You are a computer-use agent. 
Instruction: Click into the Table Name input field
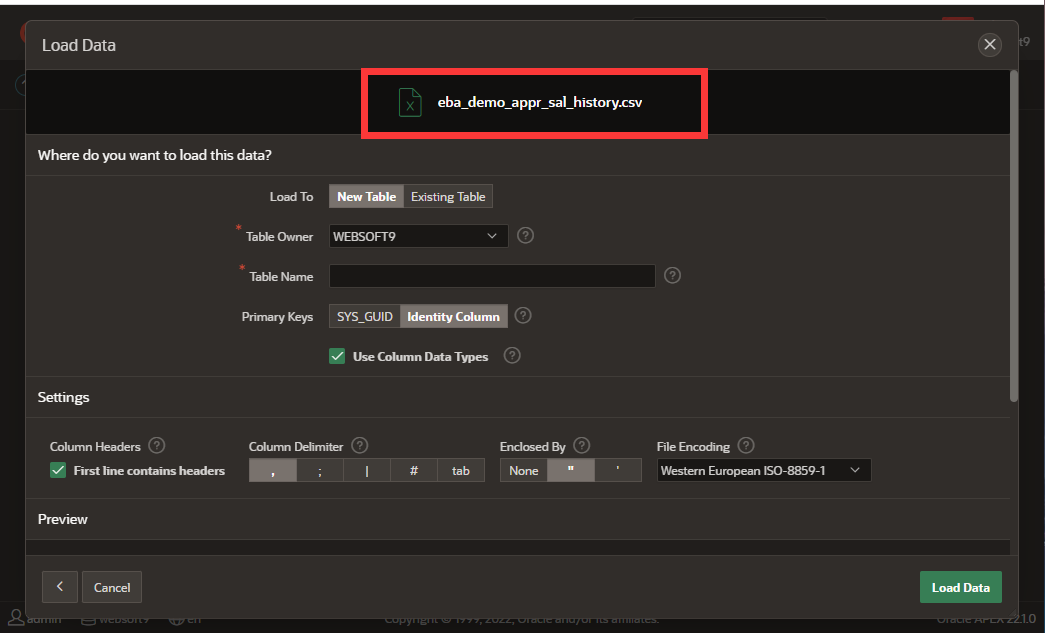point(492,276)
